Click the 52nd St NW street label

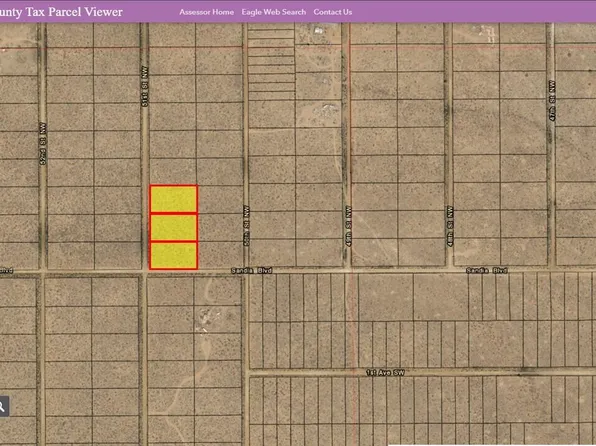click(43, 143)
